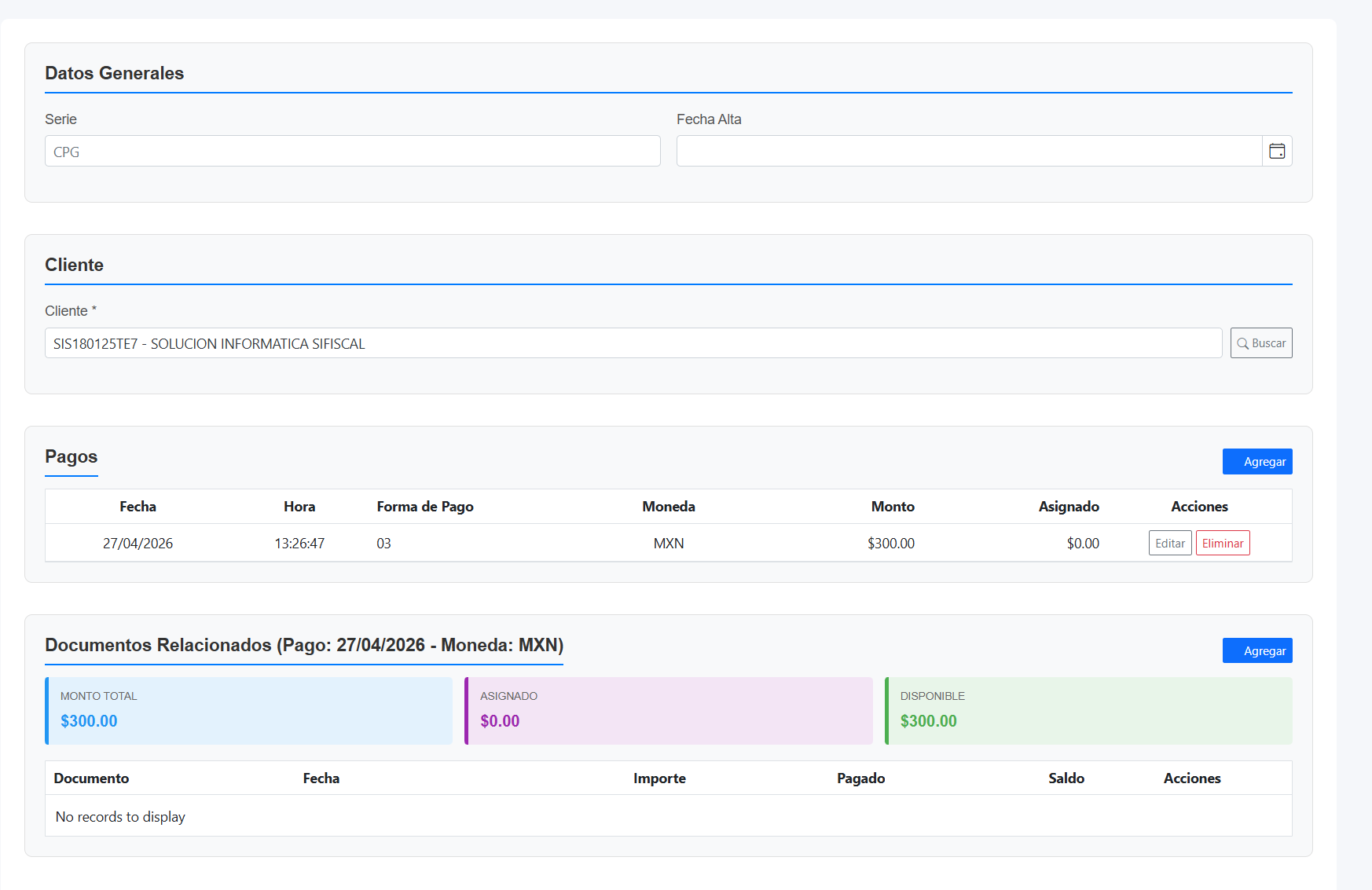Click Agregar in Documentos Relacionados section
This screenshot has width=1372, height=890.
[x=1256, y=651]
